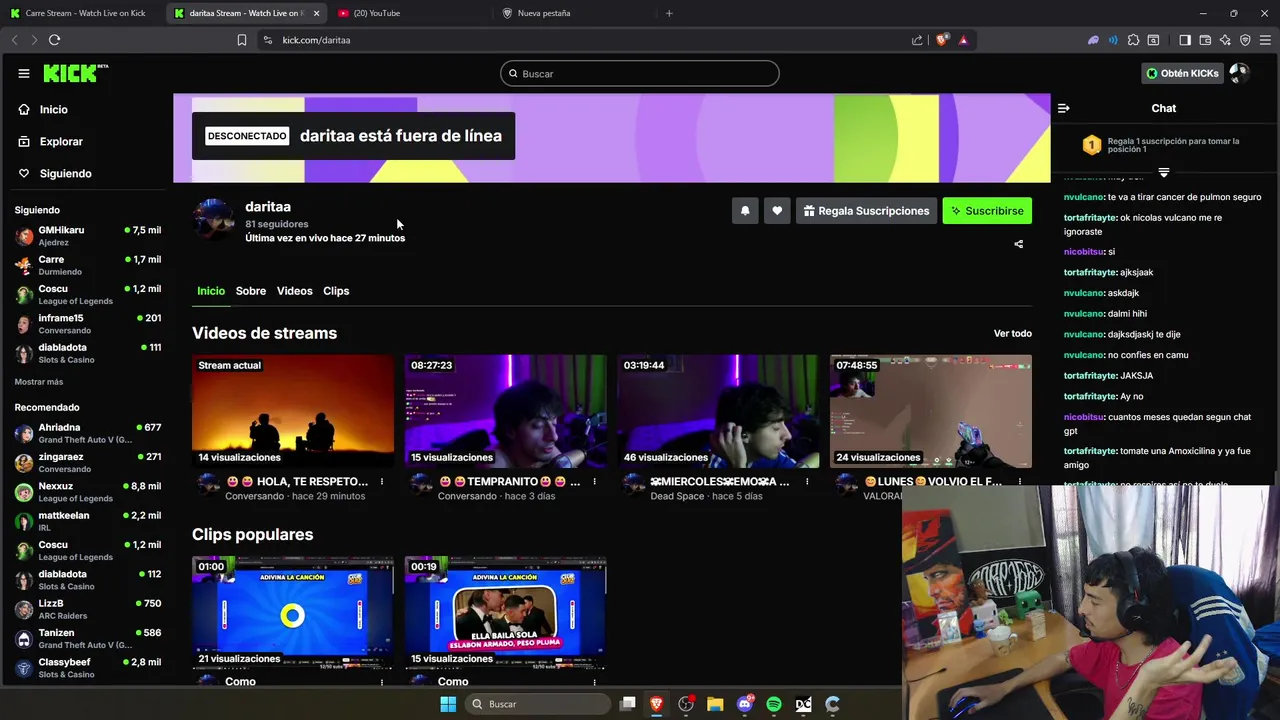Click the Kick search field
This screenshot has width=1280, height=720.
click(640, 73)
